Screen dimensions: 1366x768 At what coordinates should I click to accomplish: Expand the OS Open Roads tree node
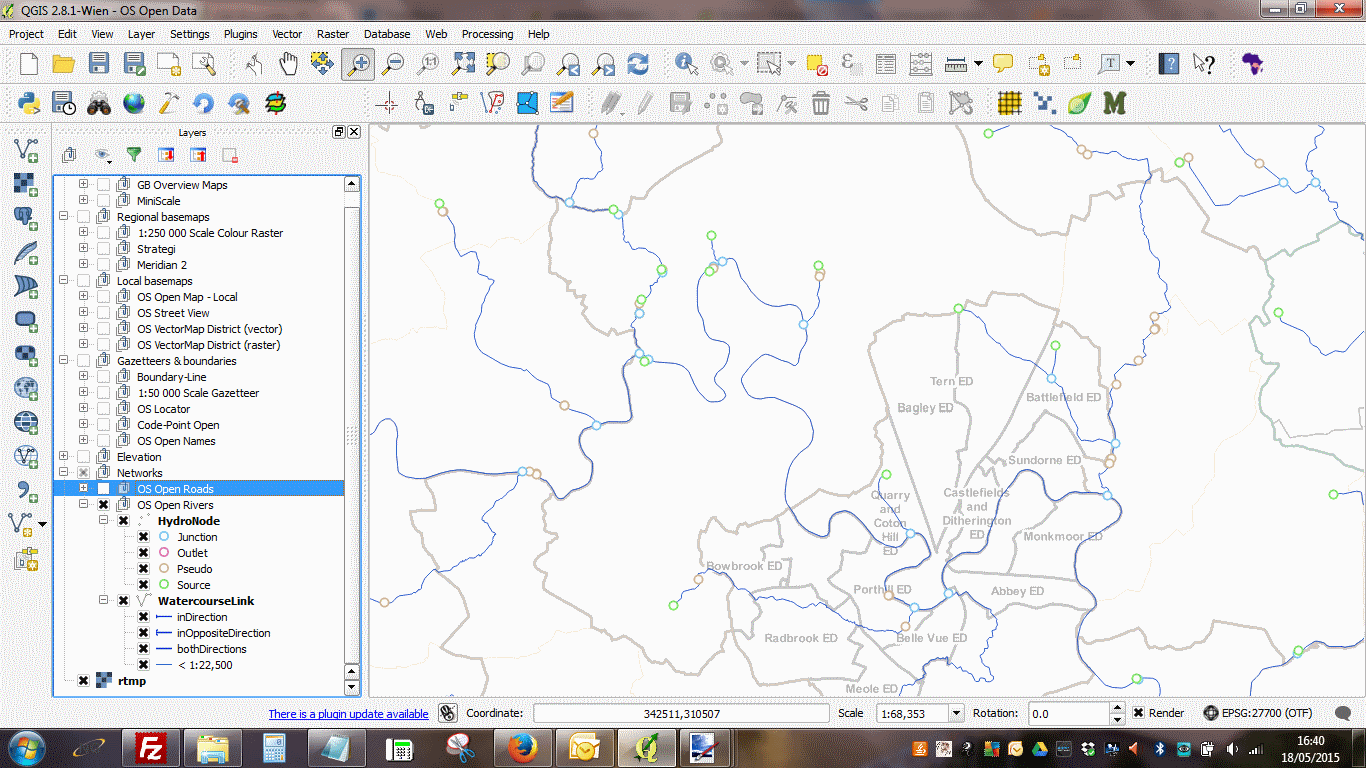[x=83, y=489]
